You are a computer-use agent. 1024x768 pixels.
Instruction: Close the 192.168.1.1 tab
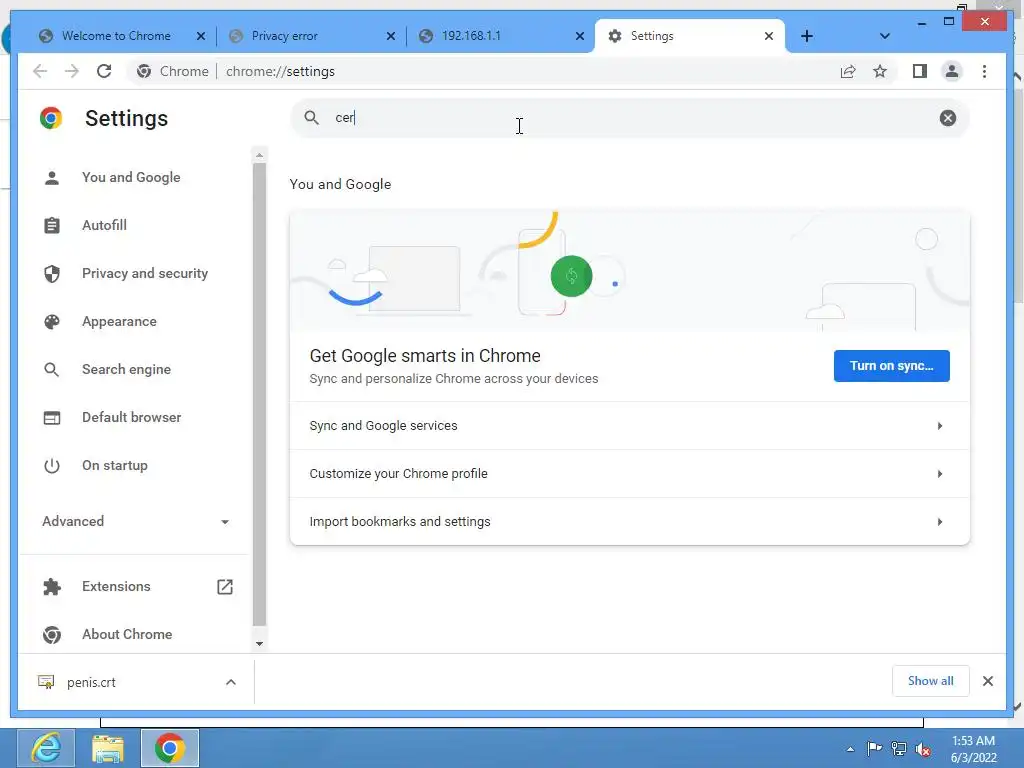coord(580,36)
